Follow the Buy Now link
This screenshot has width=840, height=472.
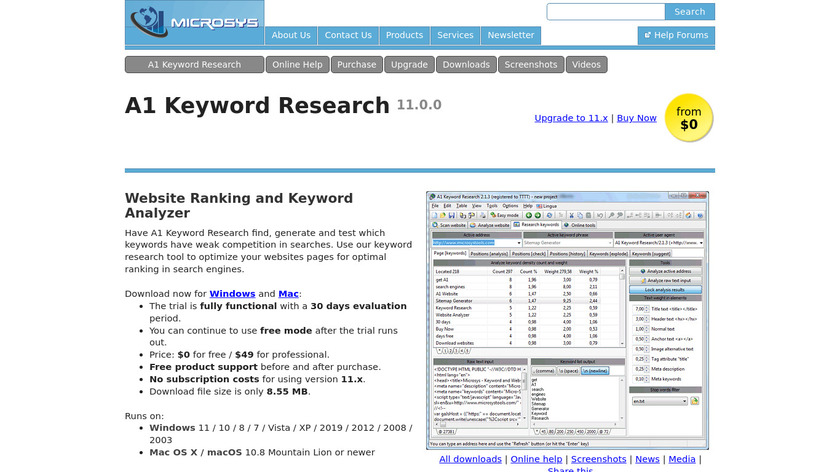click(636, 118)
